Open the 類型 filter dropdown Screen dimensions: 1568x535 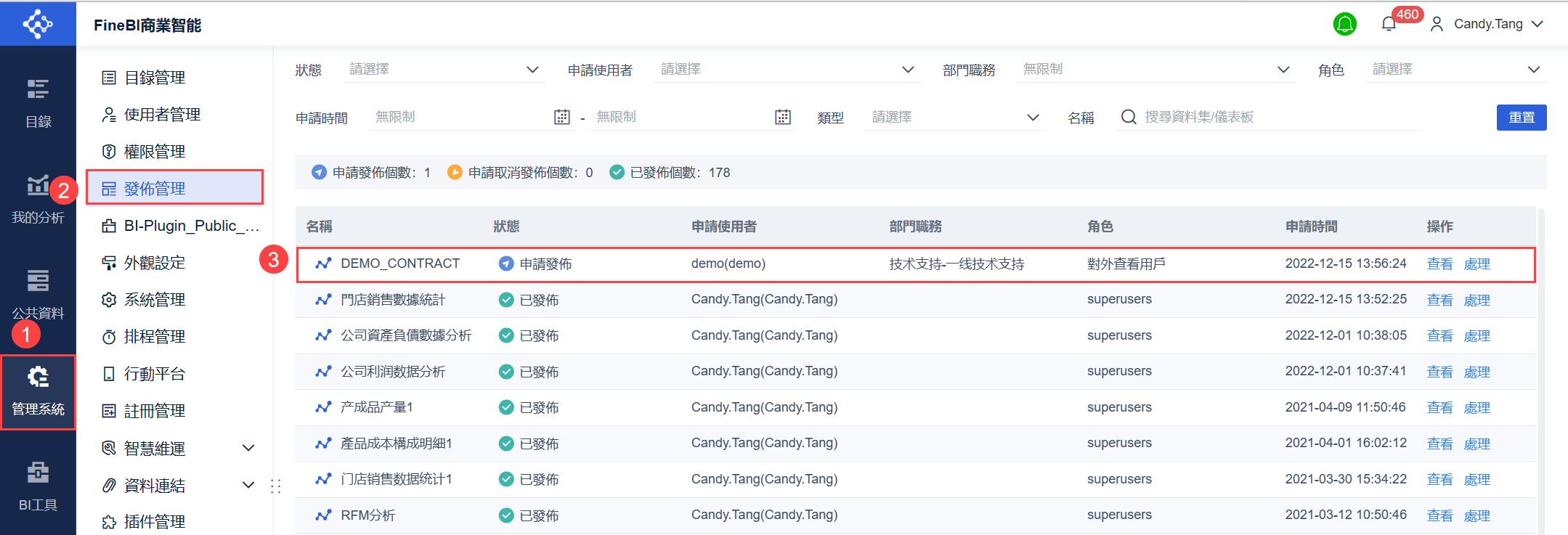[956, 118]
